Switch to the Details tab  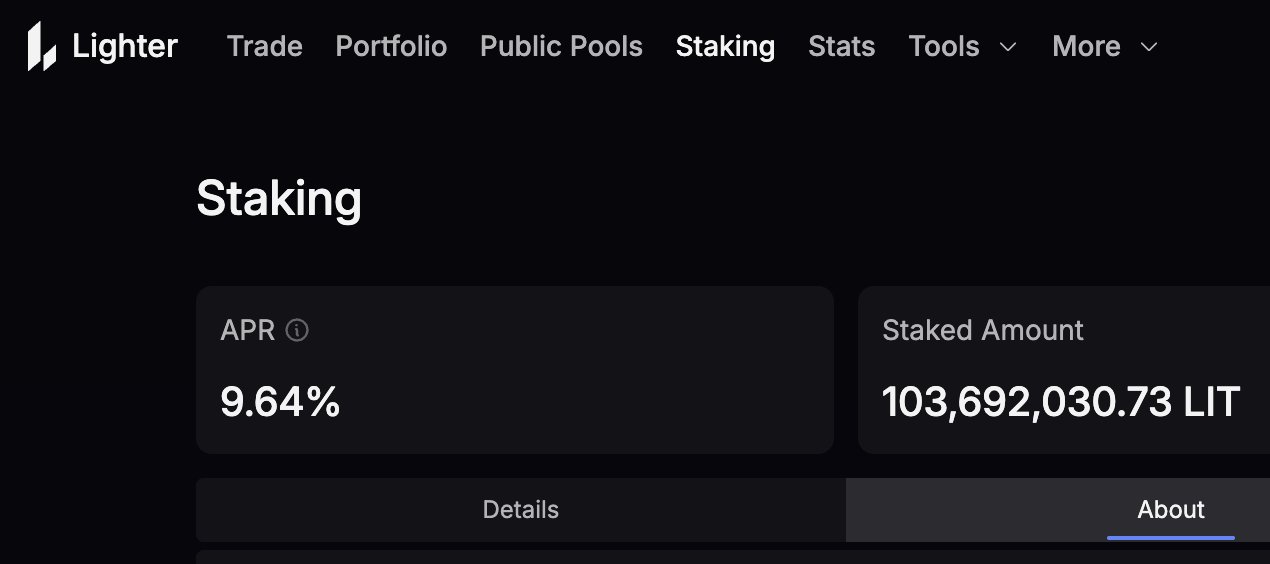point(520,510)
